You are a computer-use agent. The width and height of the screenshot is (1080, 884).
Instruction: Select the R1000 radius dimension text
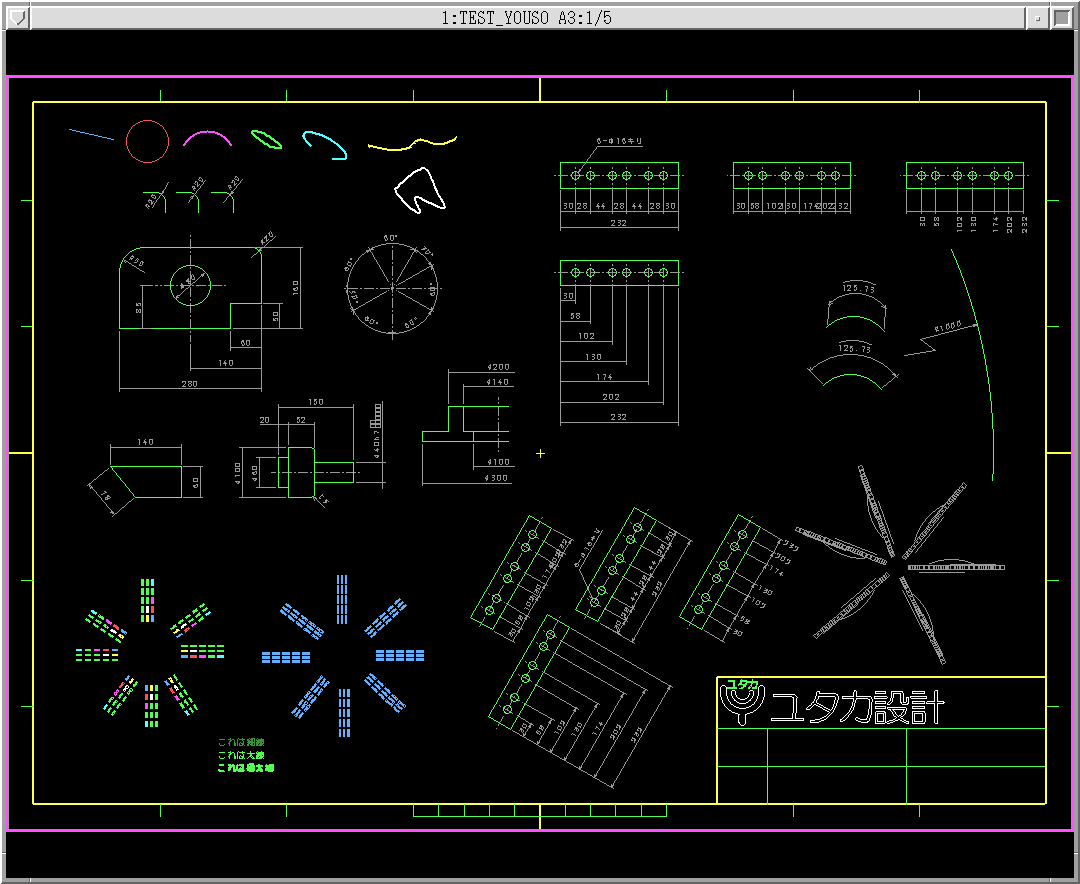coord(947,327)
